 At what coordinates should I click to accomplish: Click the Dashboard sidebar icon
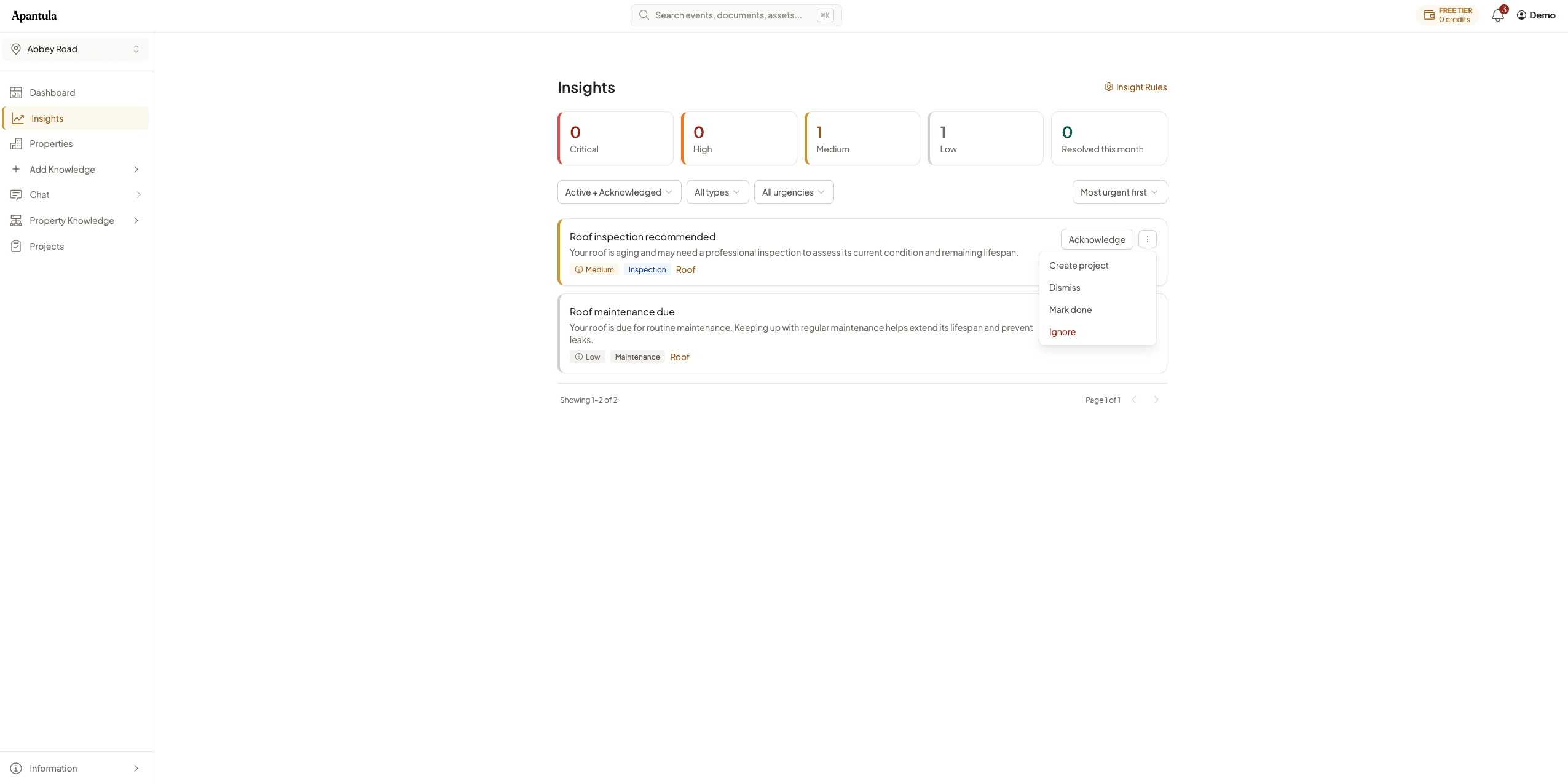coord(16,93)
